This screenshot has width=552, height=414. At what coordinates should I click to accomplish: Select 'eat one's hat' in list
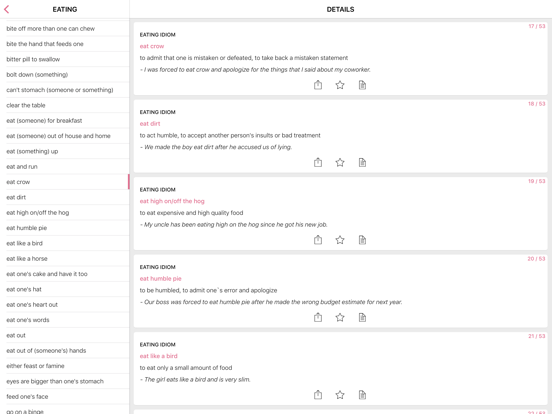tap(65, 289)
